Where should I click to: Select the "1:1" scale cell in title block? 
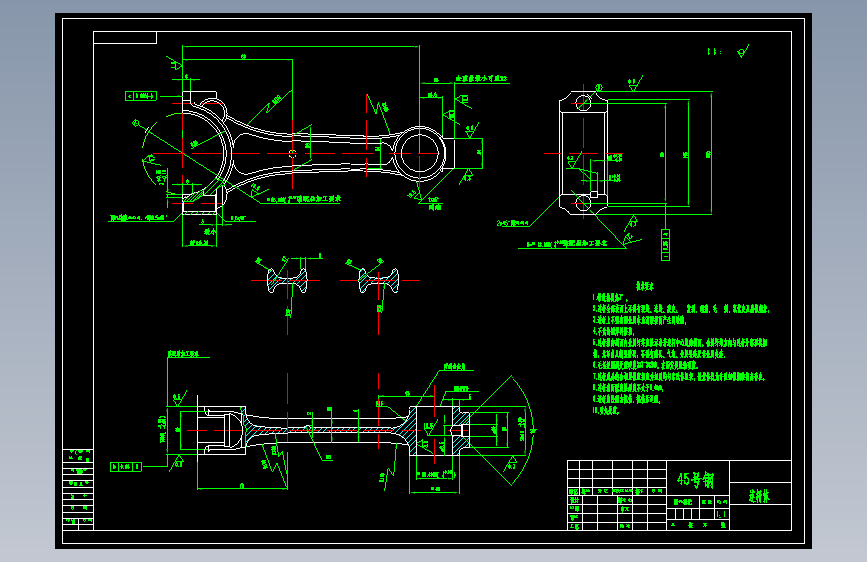(x=722, y=514)
